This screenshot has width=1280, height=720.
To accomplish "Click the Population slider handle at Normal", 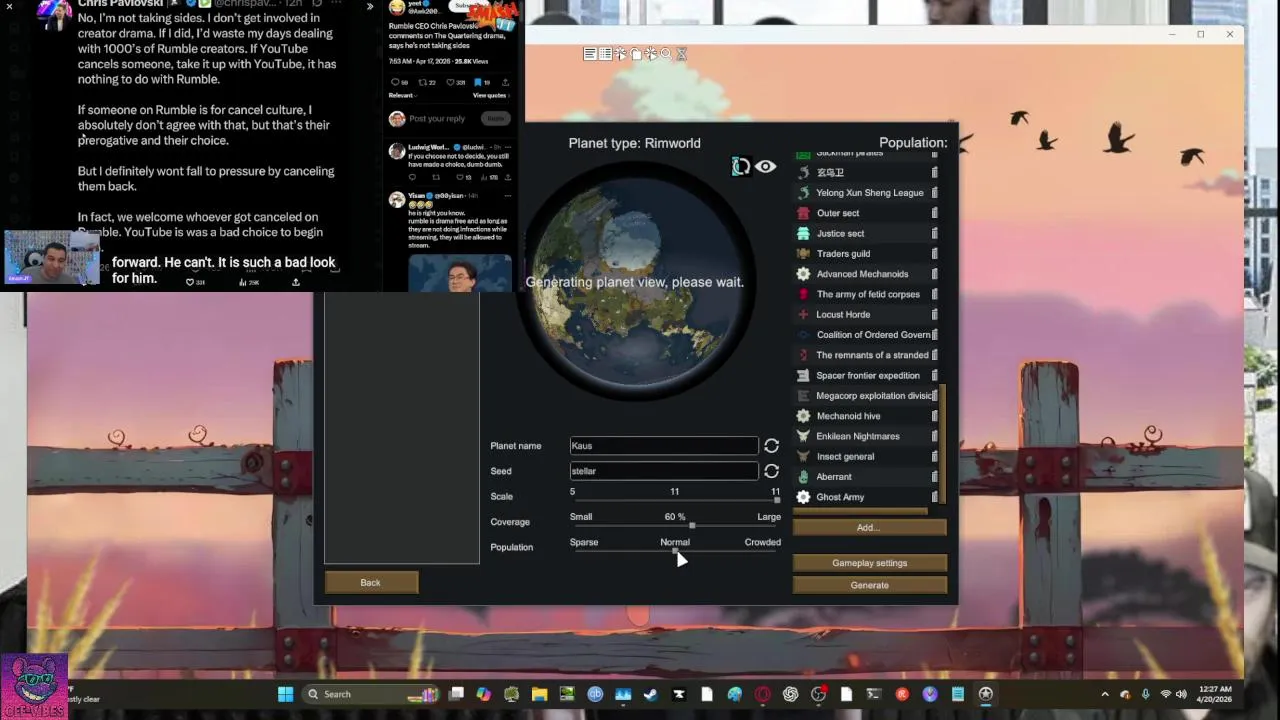I will (675, 550).
